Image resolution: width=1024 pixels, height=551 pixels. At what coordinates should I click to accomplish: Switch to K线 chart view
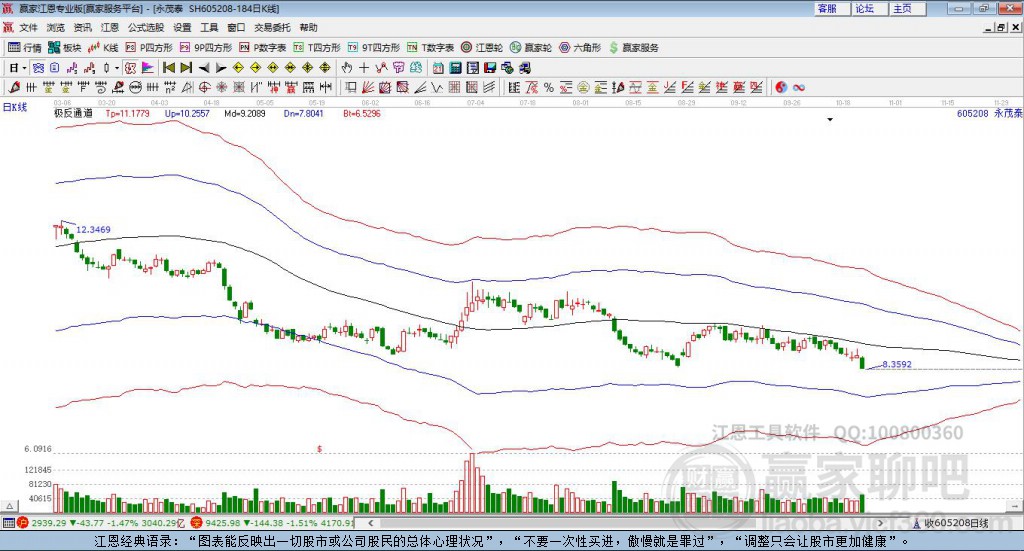coord(103,48)
